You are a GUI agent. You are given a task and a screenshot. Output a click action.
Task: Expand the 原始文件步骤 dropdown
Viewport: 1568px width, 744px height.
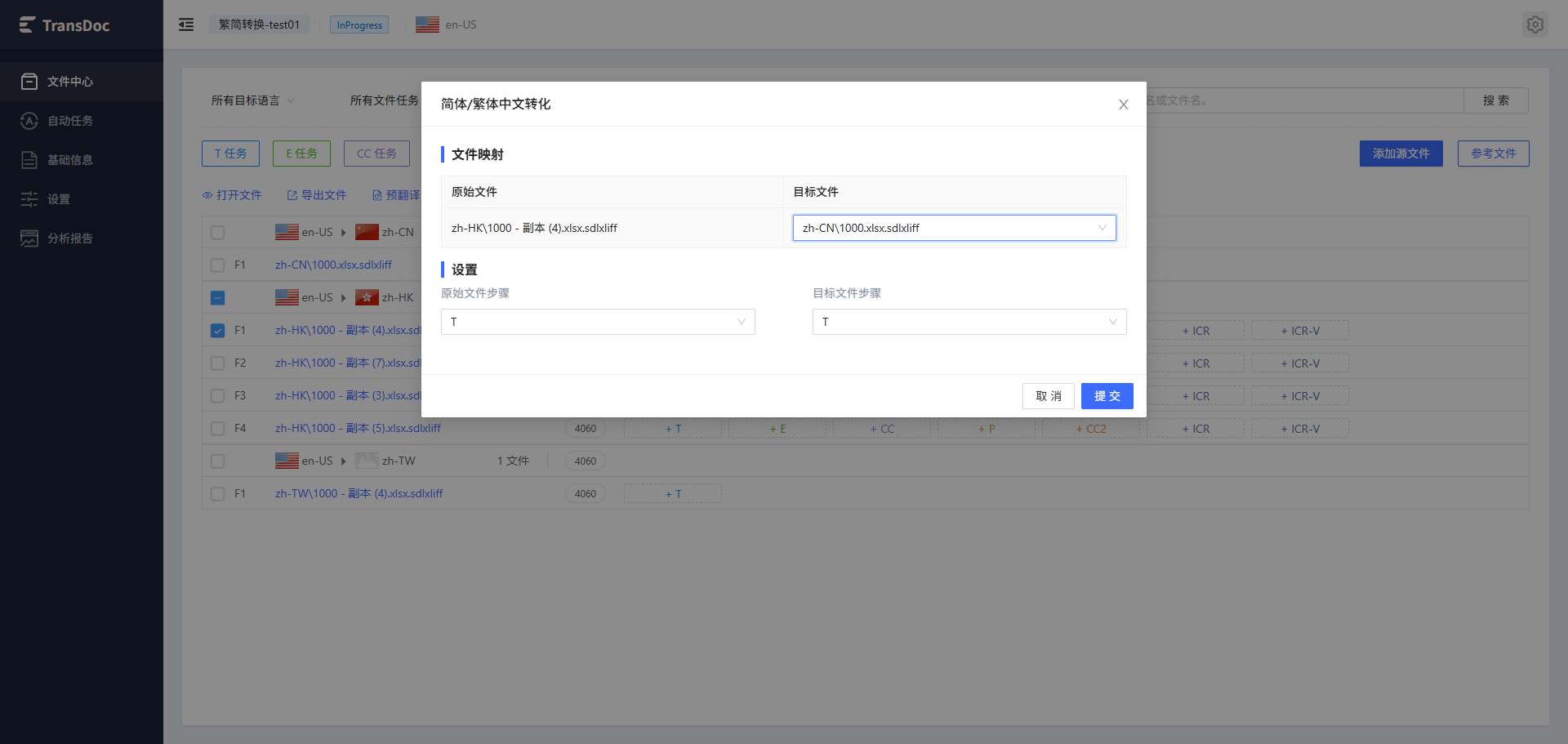pyautogui.click(x=598, y=322)
